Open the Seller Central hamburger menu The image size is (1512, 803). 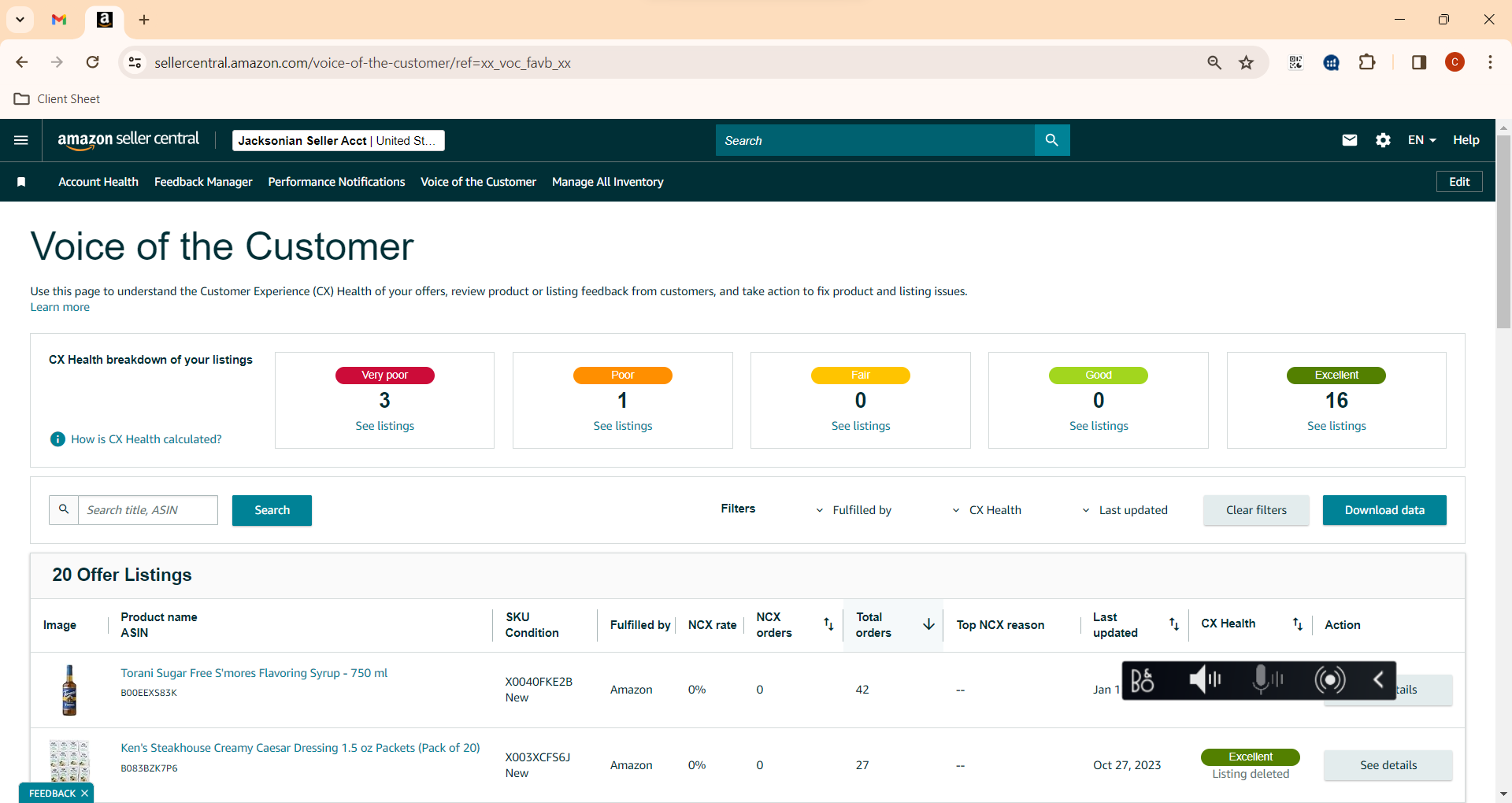[21, 140]
